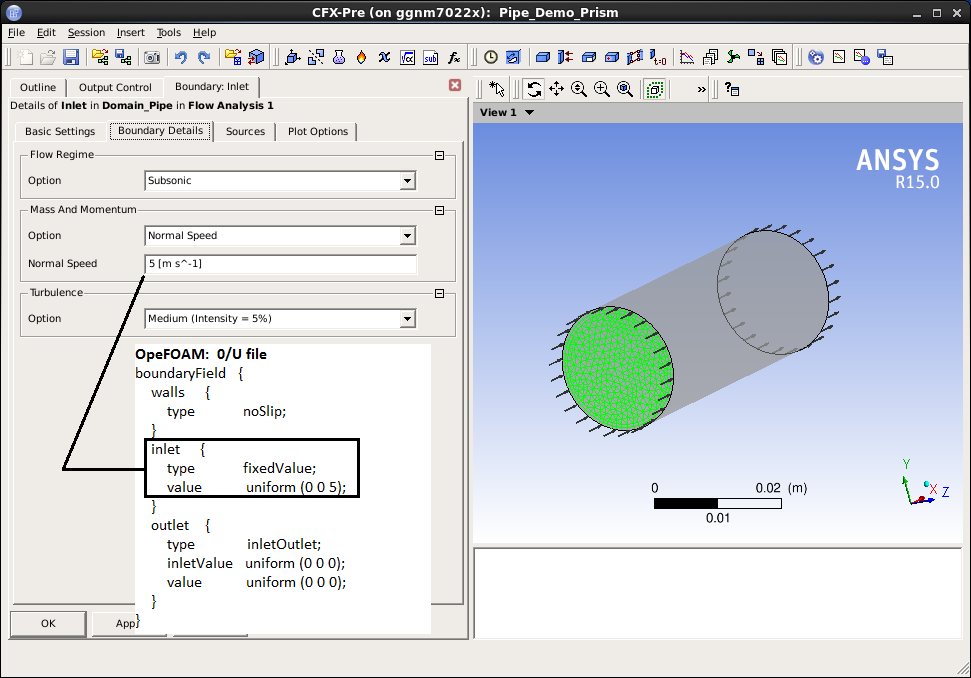Collapse the Turbulence group
The height and width of the screenshot is (678, 971).
[439, 293]
